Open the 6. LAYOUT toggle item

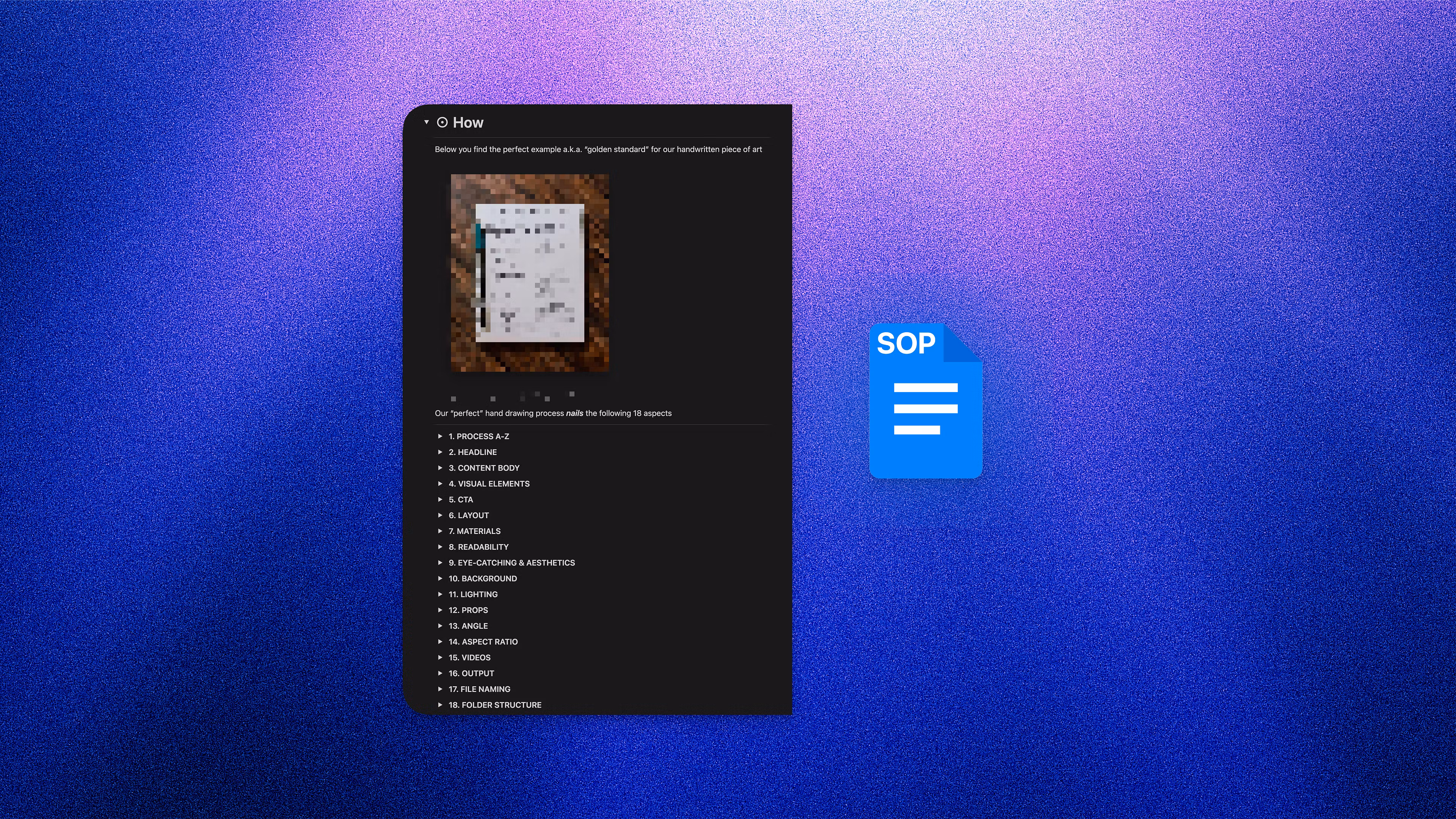point(469,515)
